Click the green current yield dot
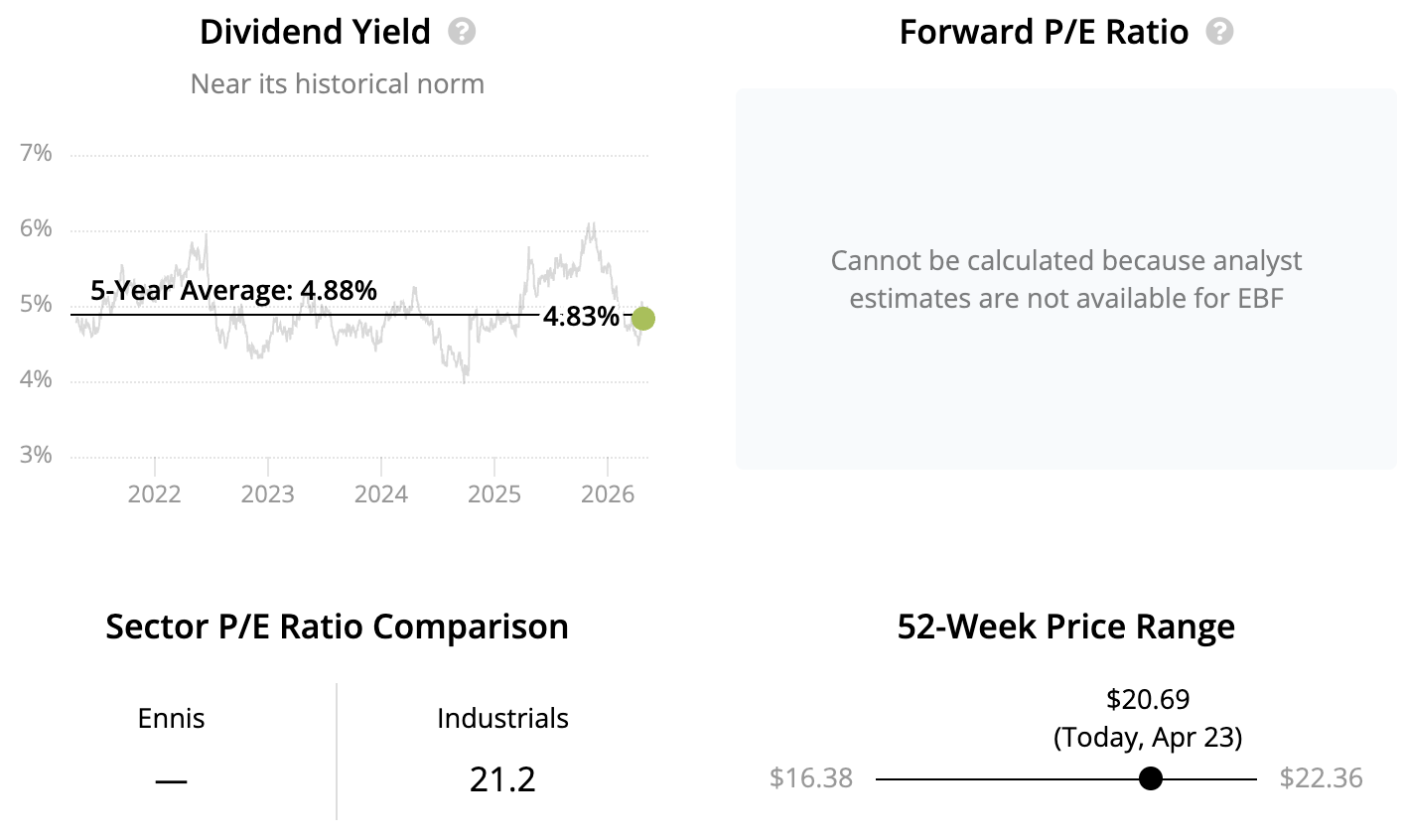 click(x=643, y=319)
